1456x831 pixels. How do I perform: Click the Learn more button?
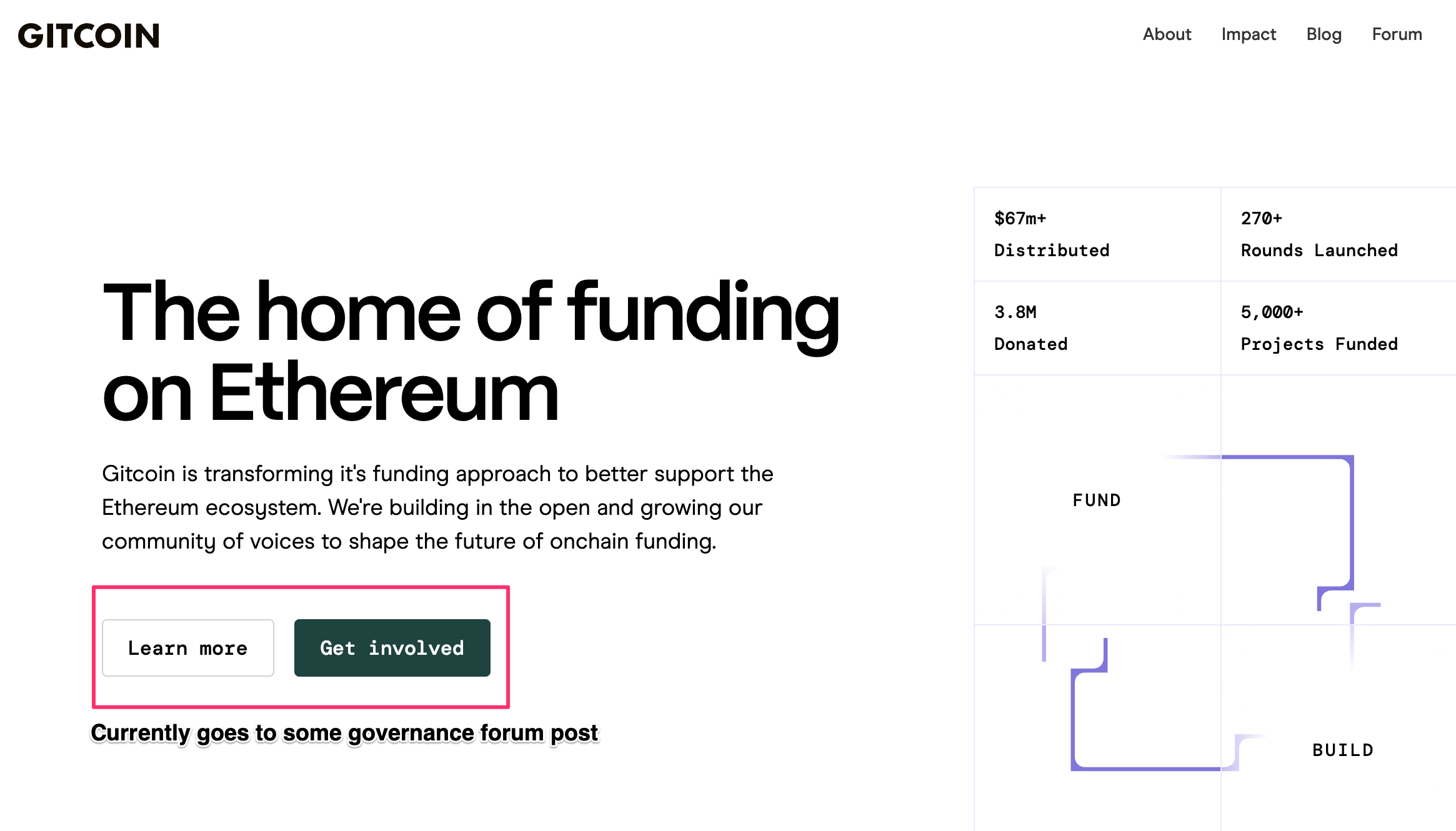[x=188, y=648]
